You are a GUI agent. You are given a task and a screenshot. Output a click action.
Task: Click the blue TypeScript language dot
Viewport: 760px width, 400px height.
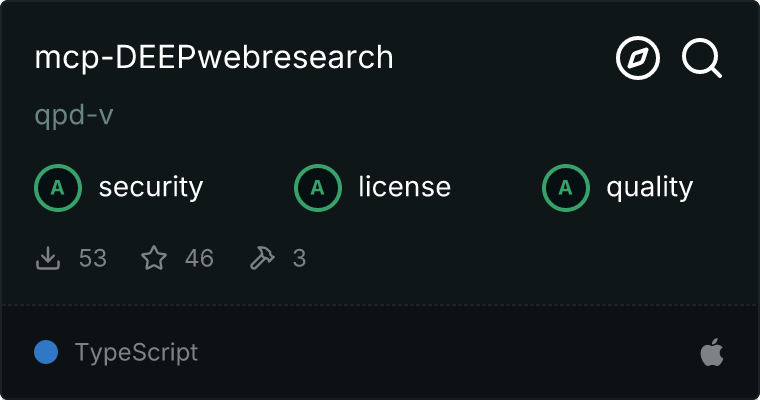tap(46, 352)
